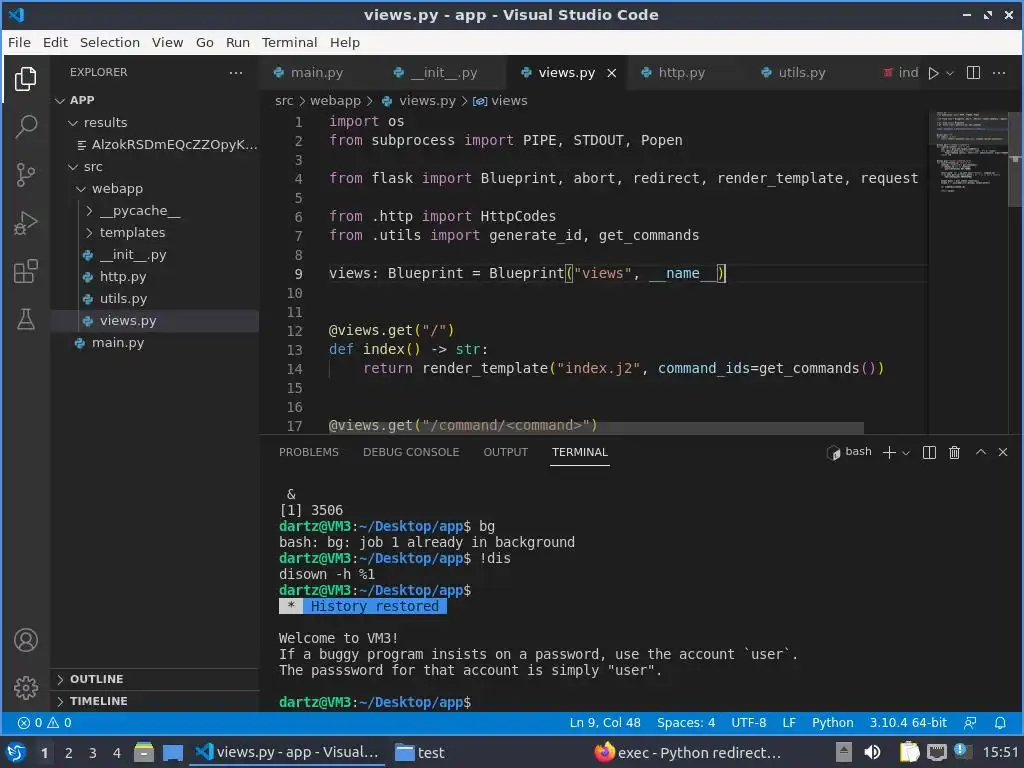Click the Ln 9, Col 48 cursor position
Viewport: 1024px width, 768px height.
(x=605, y=722)
